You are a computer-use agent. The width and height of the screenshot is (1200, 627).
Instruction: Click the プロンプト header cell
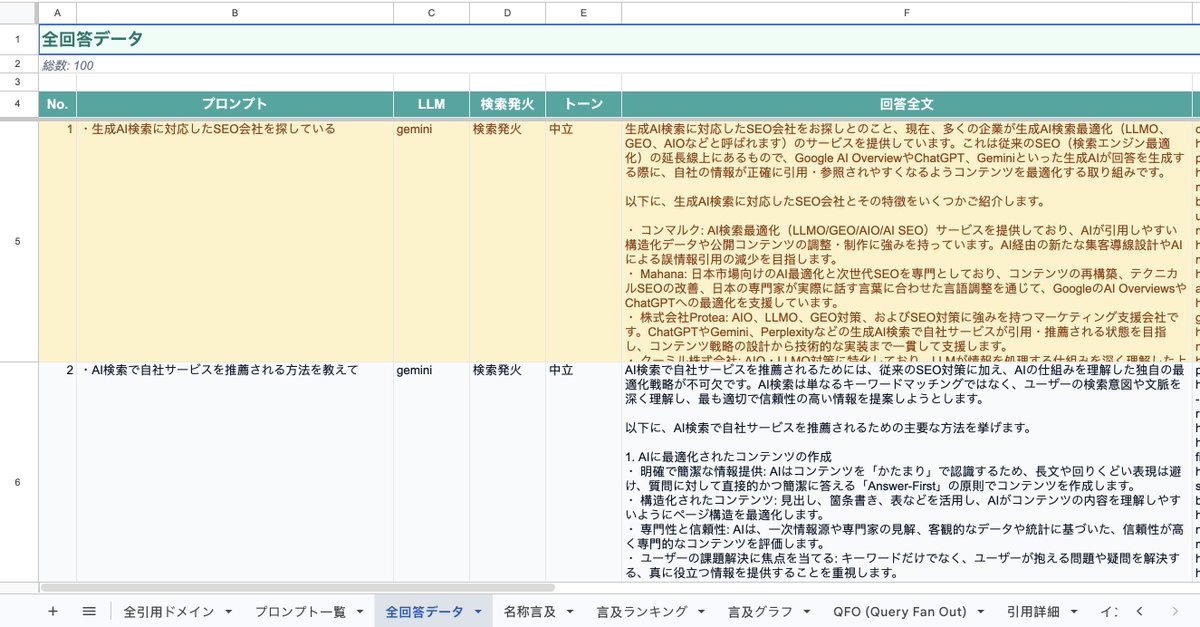point(235,104)
